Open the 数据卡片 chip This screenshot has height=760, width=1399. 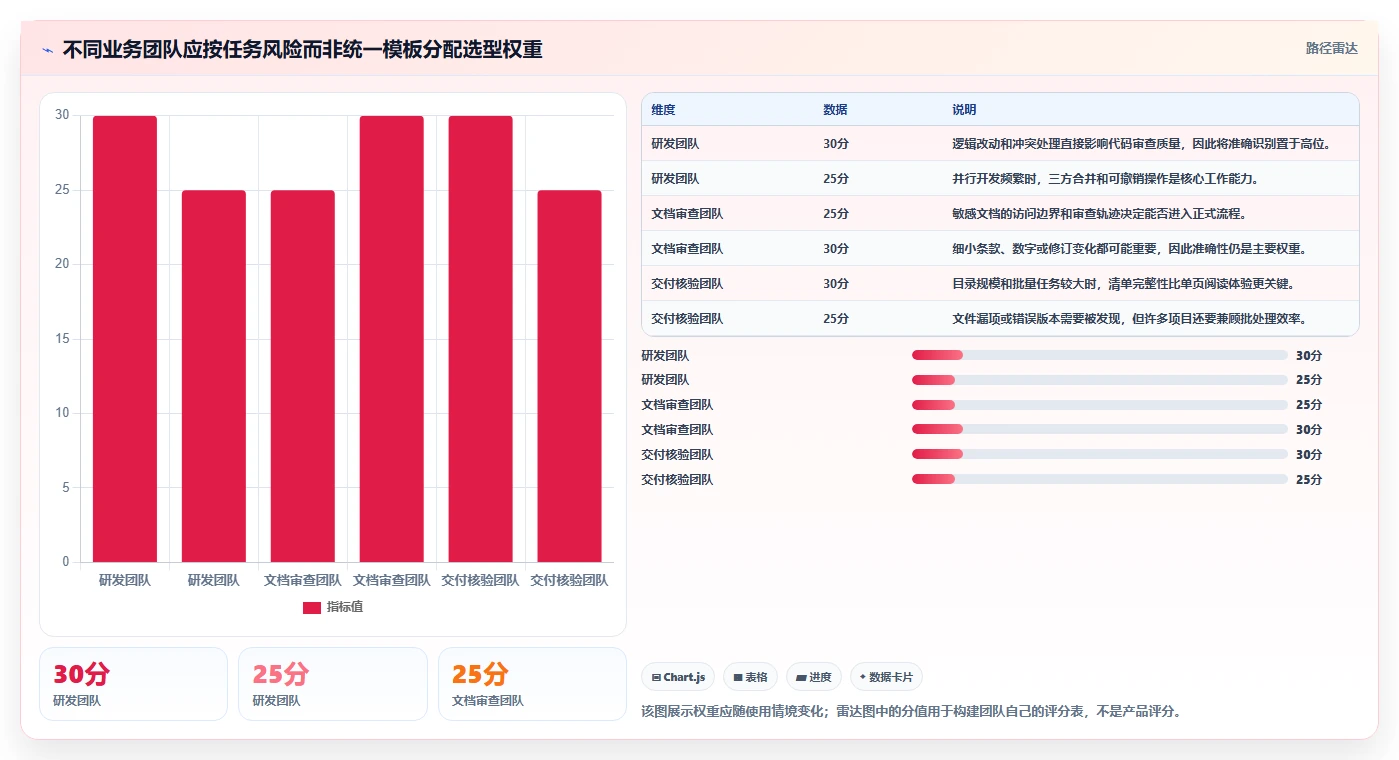(886, 677)
